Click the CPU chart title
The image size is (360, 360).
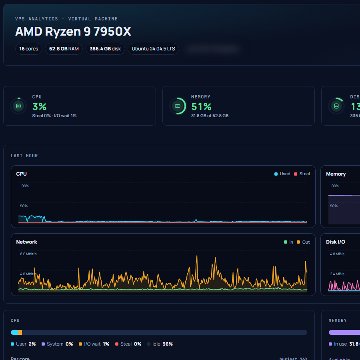[21, 174]
